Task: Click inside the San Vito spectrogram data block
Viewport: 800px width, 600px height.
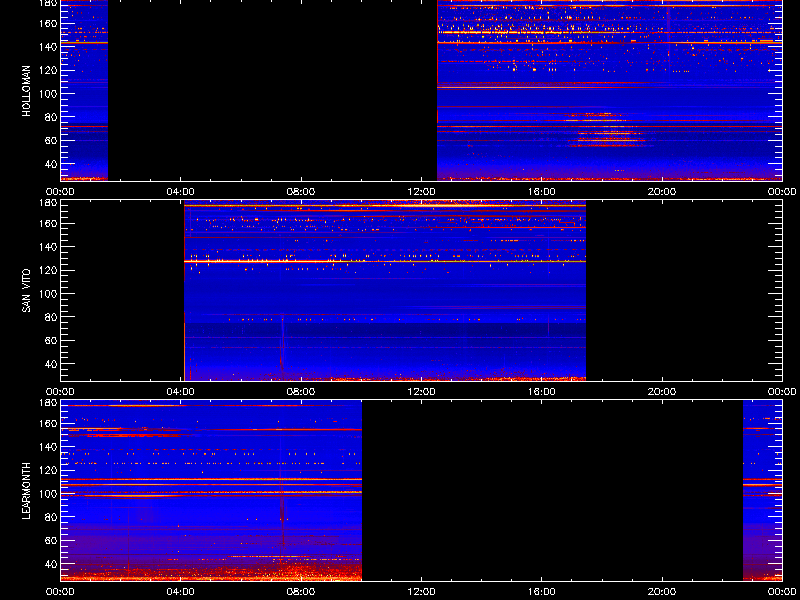Action: pyautogui.click(x=385, y=291)
